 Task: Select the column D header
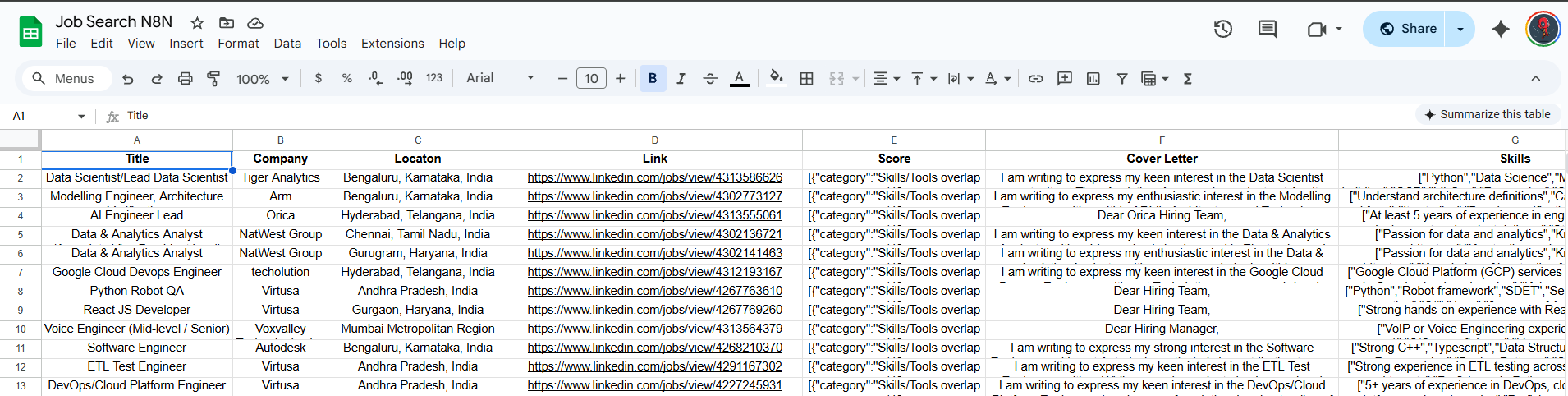coord(655,140)
